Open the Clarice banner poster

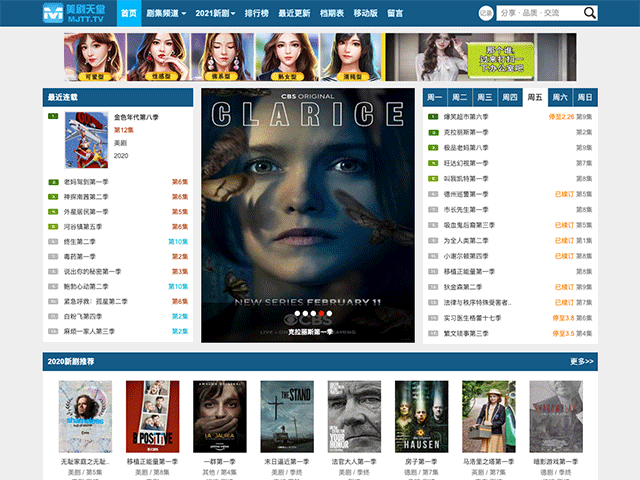[x=308, y=216]
